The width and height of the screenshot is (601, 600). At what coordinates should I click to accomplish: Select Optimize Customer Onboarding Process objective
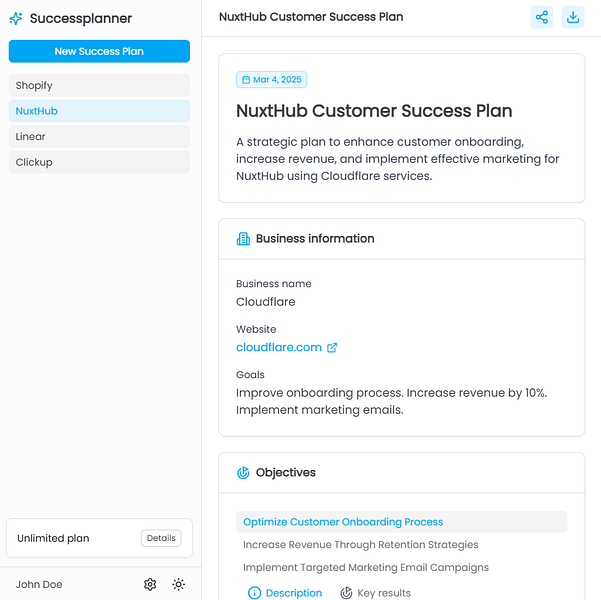point(401,521)
